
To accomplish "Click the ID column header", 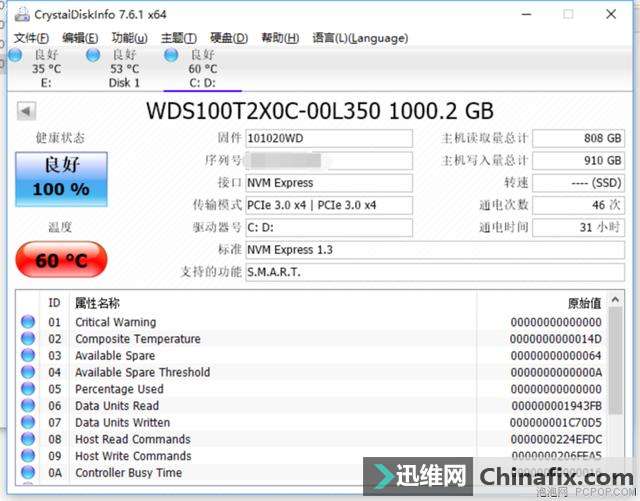I will point(54,303).
